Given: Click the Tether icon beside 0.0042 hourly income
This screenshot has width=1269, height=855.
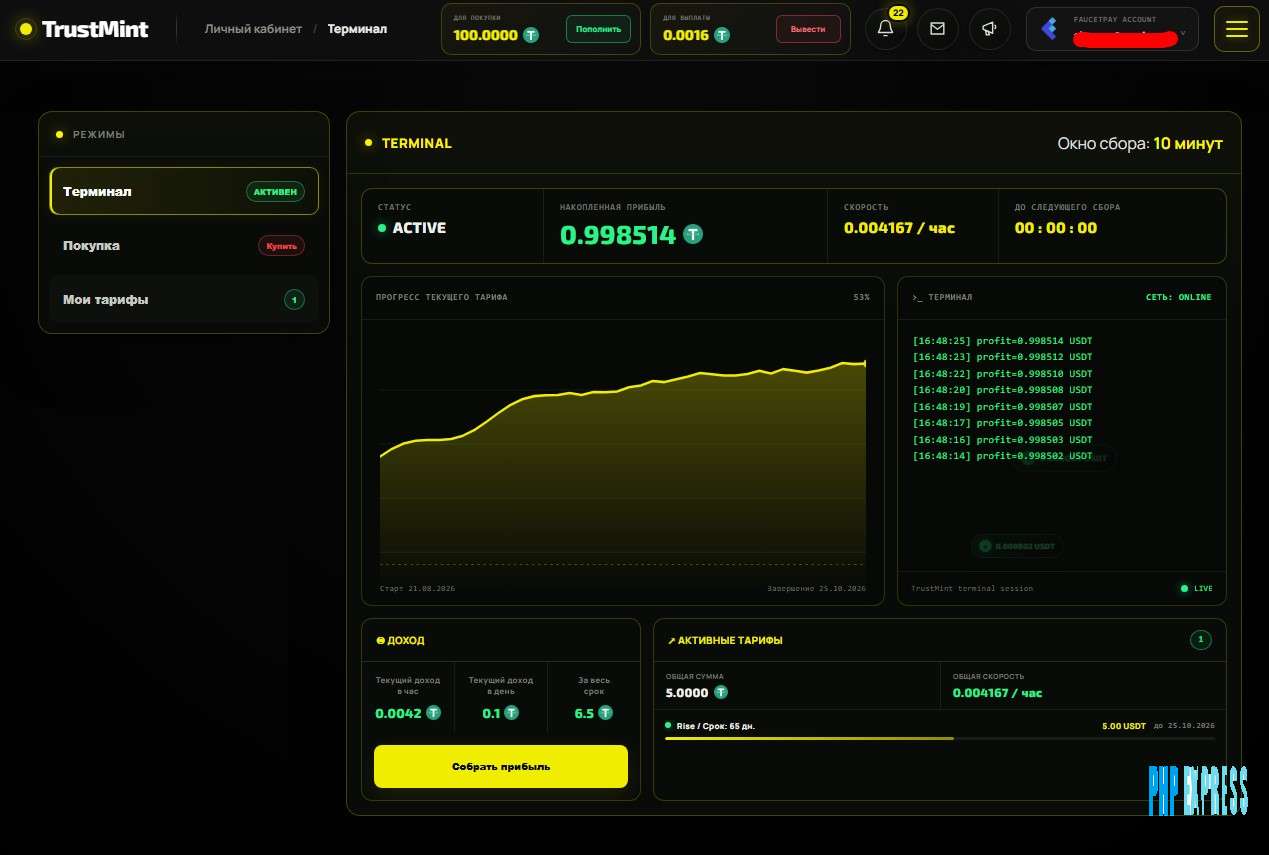Looking at the screenshot, I should point(433,713).
